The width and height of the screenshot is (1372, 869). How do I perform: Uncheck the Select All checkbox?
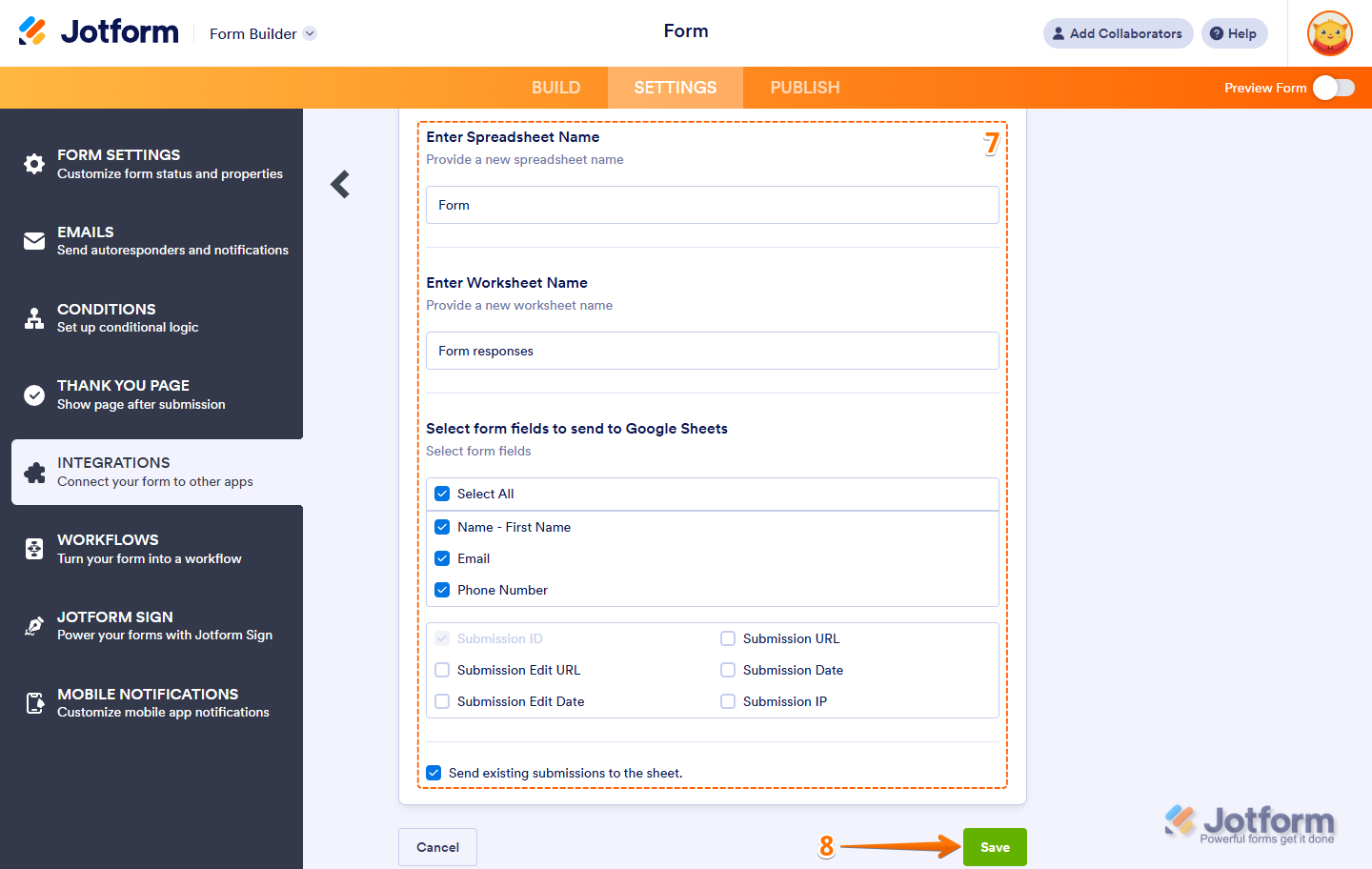pyautogui.click(x=442, y=494)
